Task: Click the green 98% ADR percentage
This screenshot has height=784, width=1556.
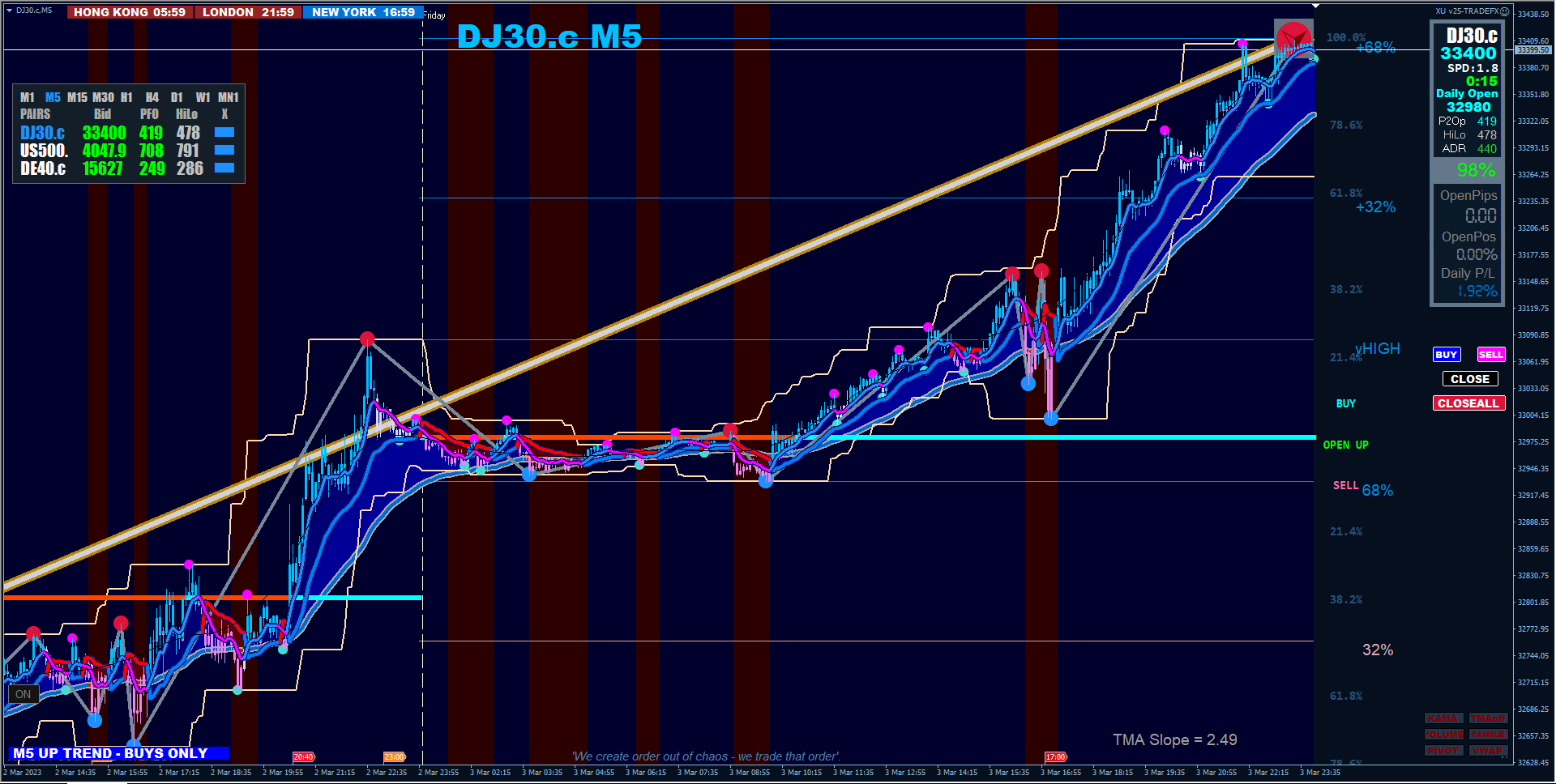Action: point(1476,170)
